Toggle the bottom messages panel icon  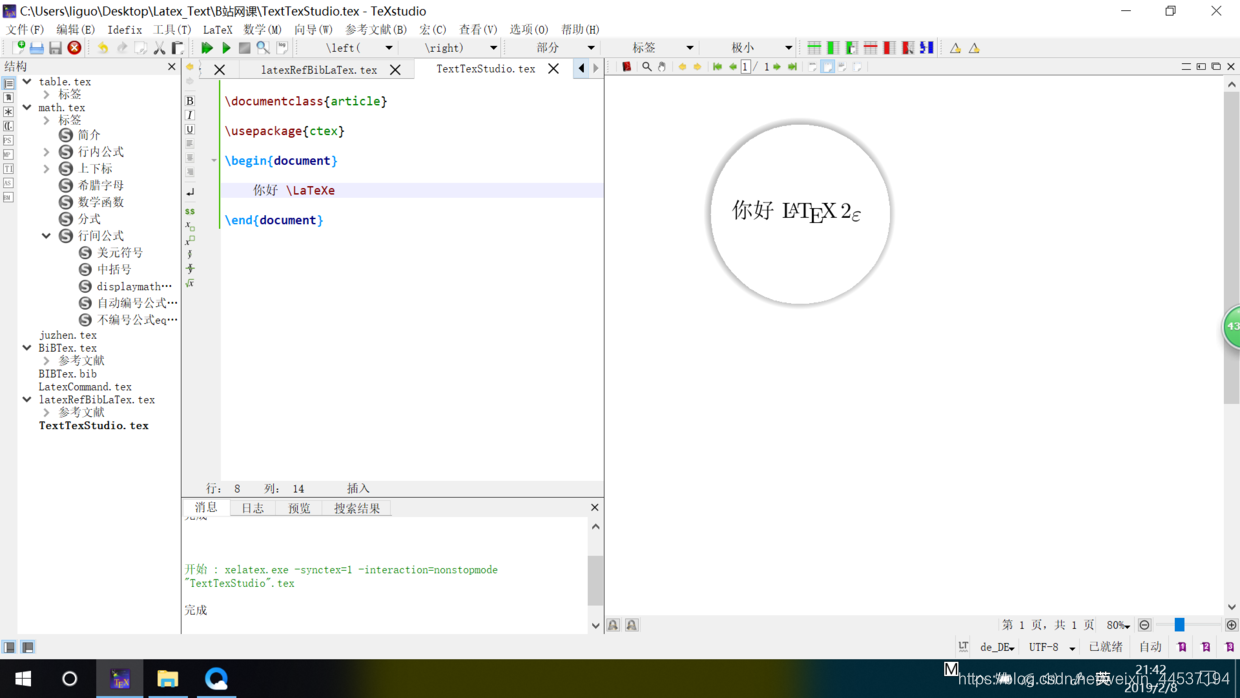click(x=28, y=647)
